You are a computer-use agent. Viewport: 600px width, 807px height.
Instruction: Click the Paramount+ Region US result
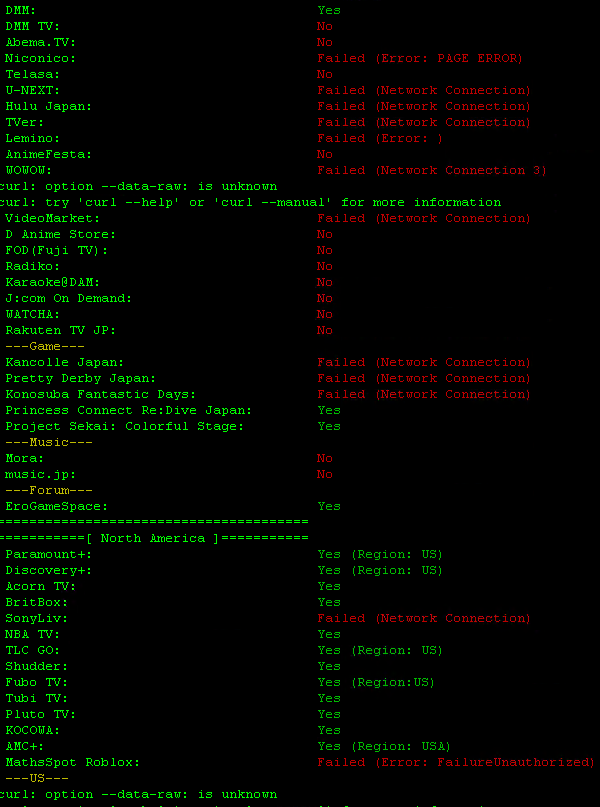pos(380,554)
